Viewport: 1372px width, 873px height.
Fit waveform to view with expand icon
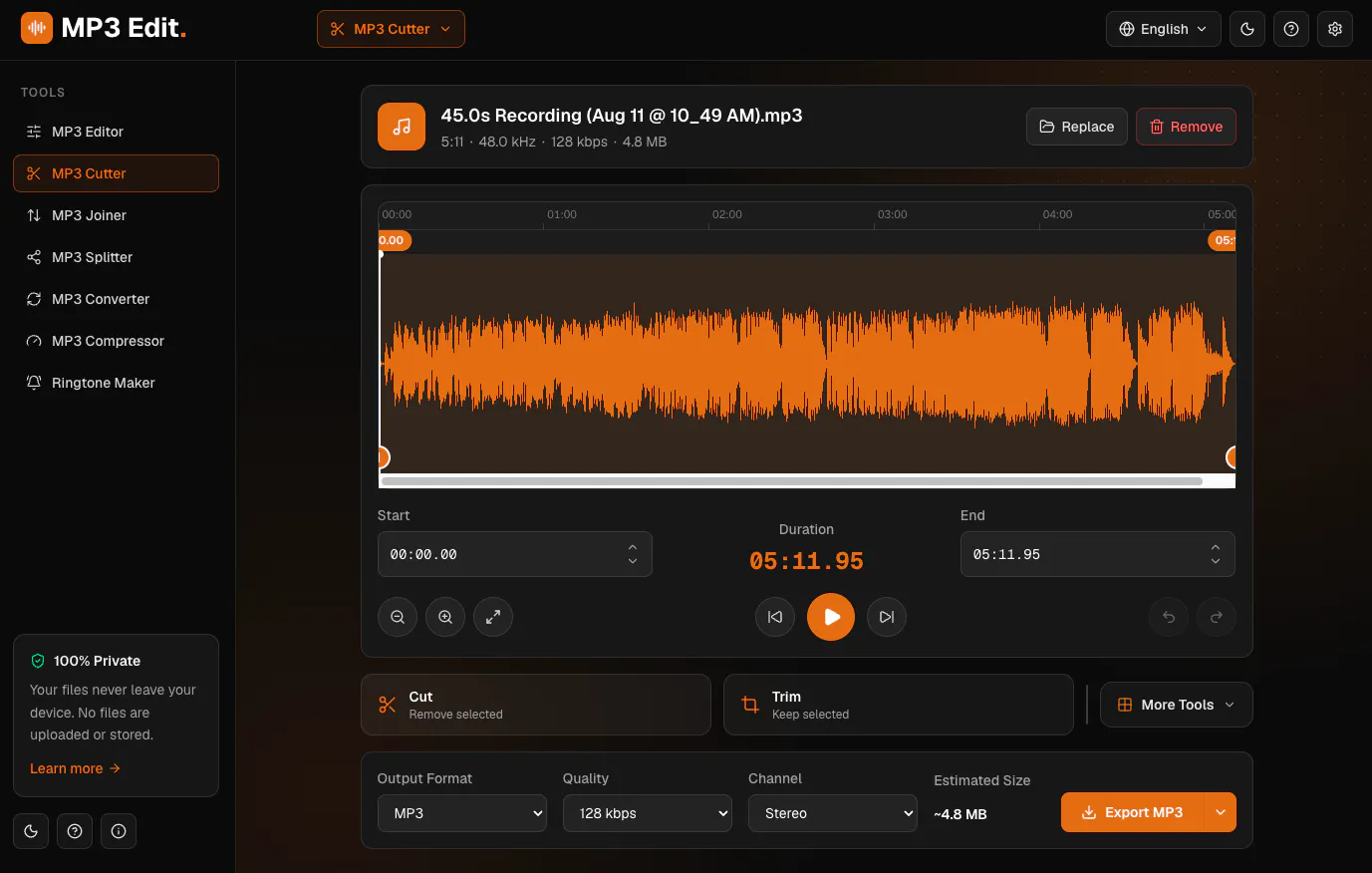click(493, 617)
